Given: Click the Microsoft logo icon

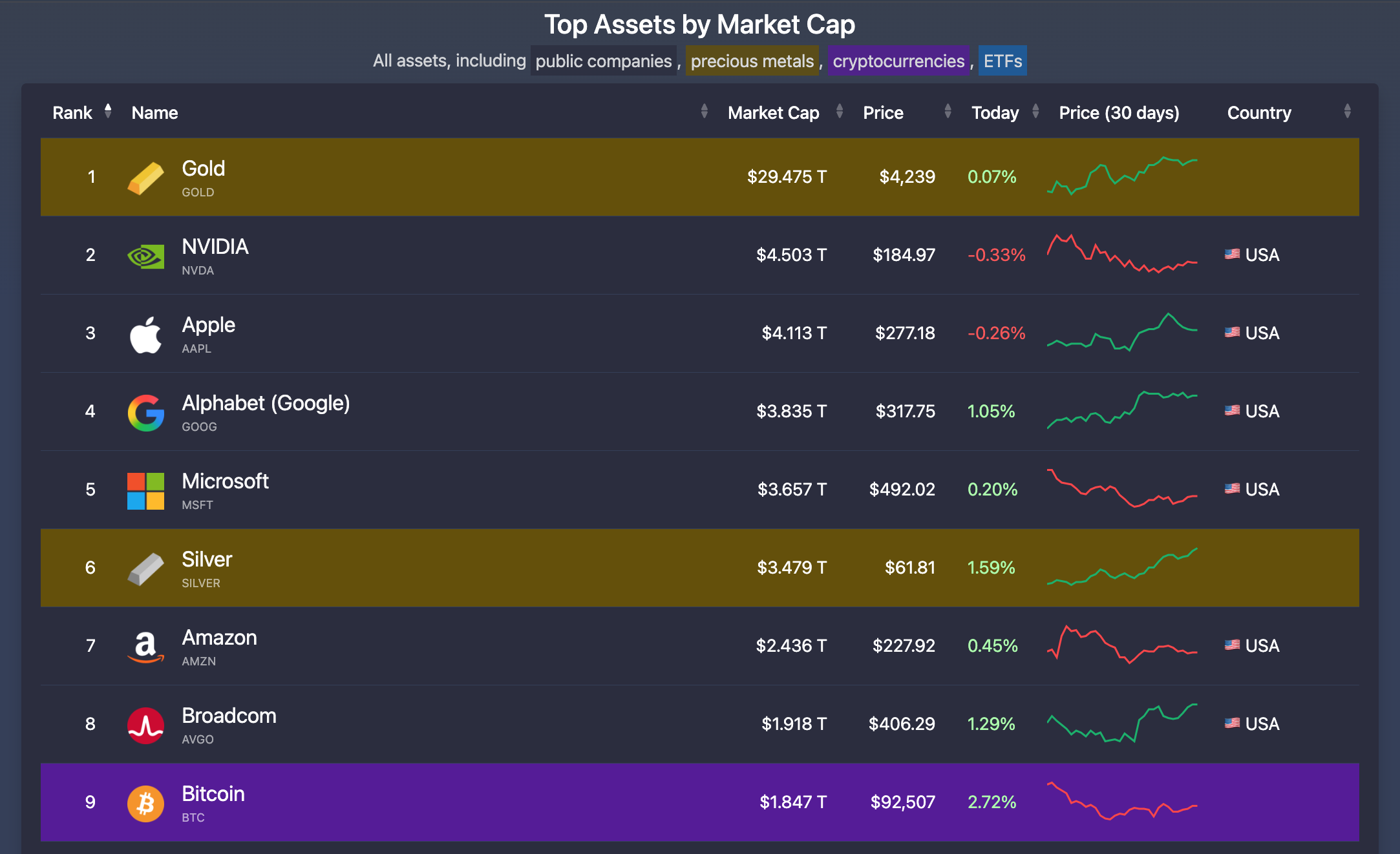Looking at the screenshot, I should coord(145,491).
